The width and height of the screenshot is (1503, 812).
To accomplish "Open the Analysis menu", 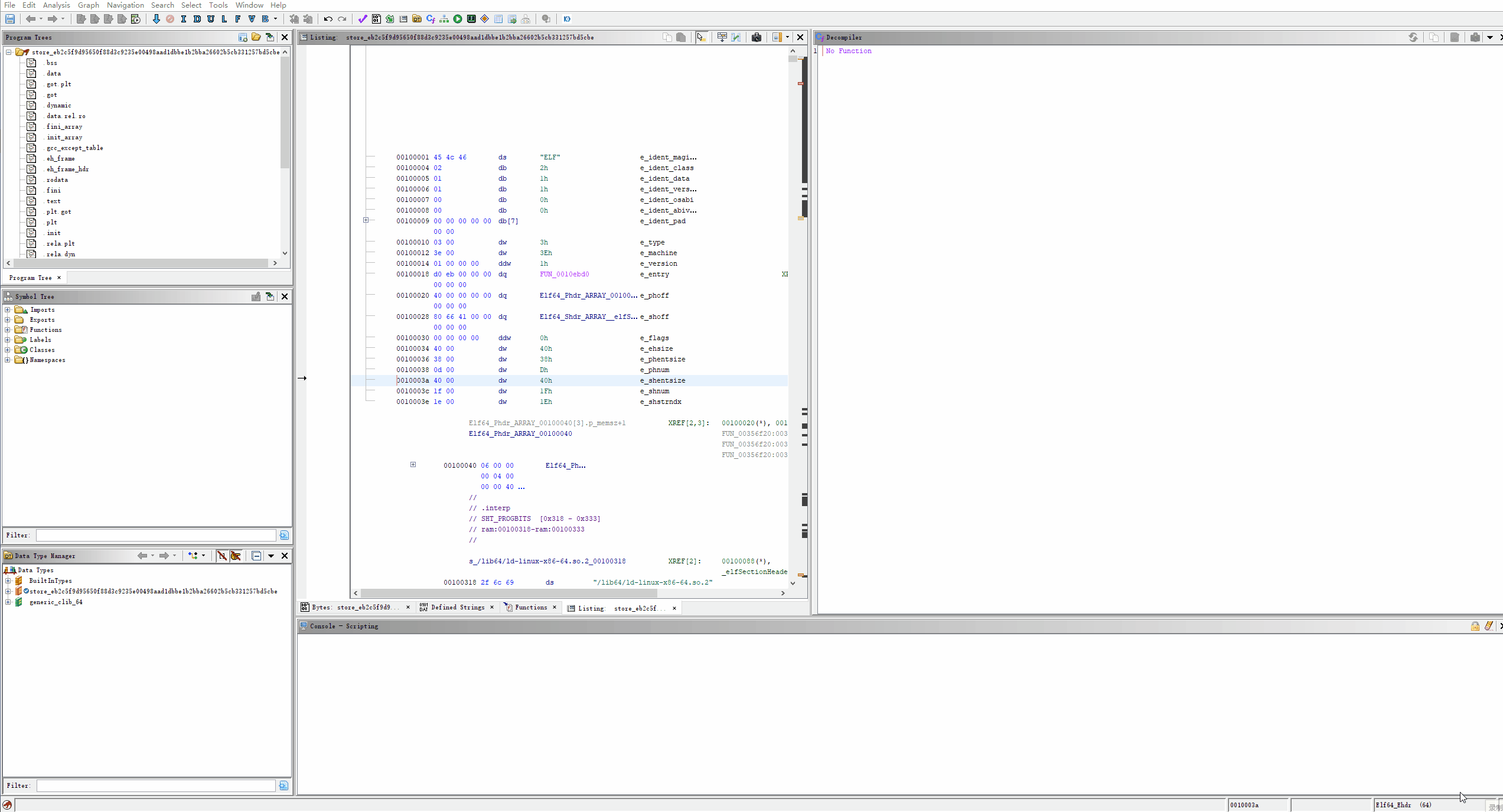I will (56, 5).
